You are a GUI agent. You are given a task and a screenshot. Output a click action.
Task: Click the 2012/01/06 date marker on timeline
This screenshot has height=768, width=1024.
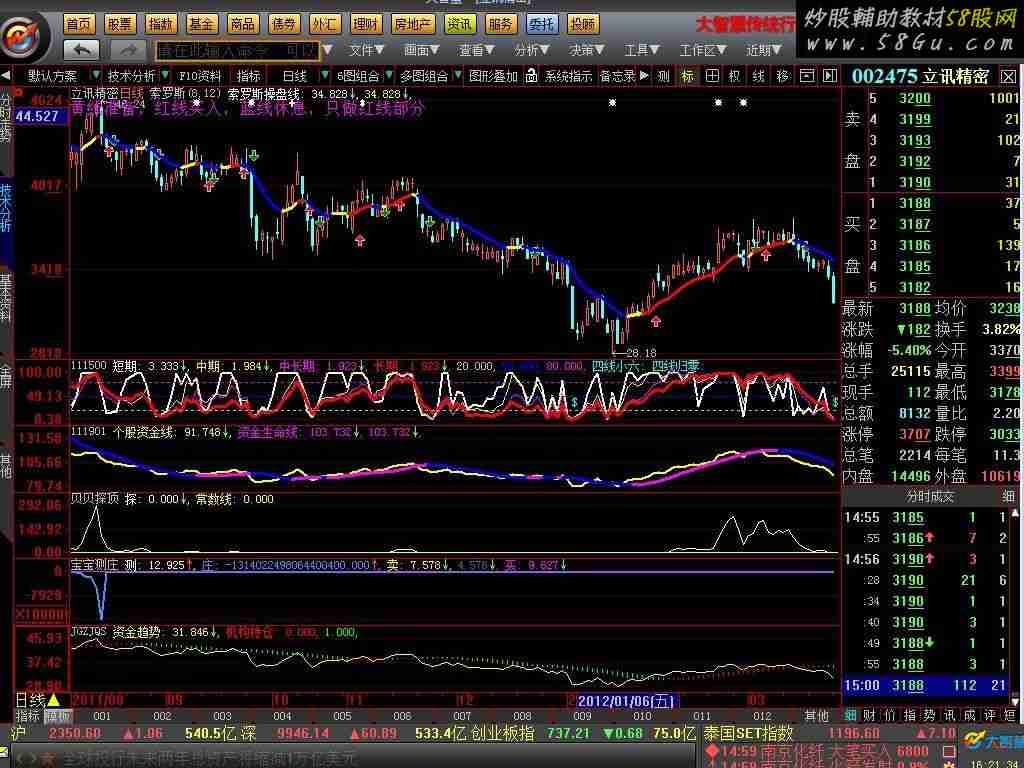pos(626,701)
